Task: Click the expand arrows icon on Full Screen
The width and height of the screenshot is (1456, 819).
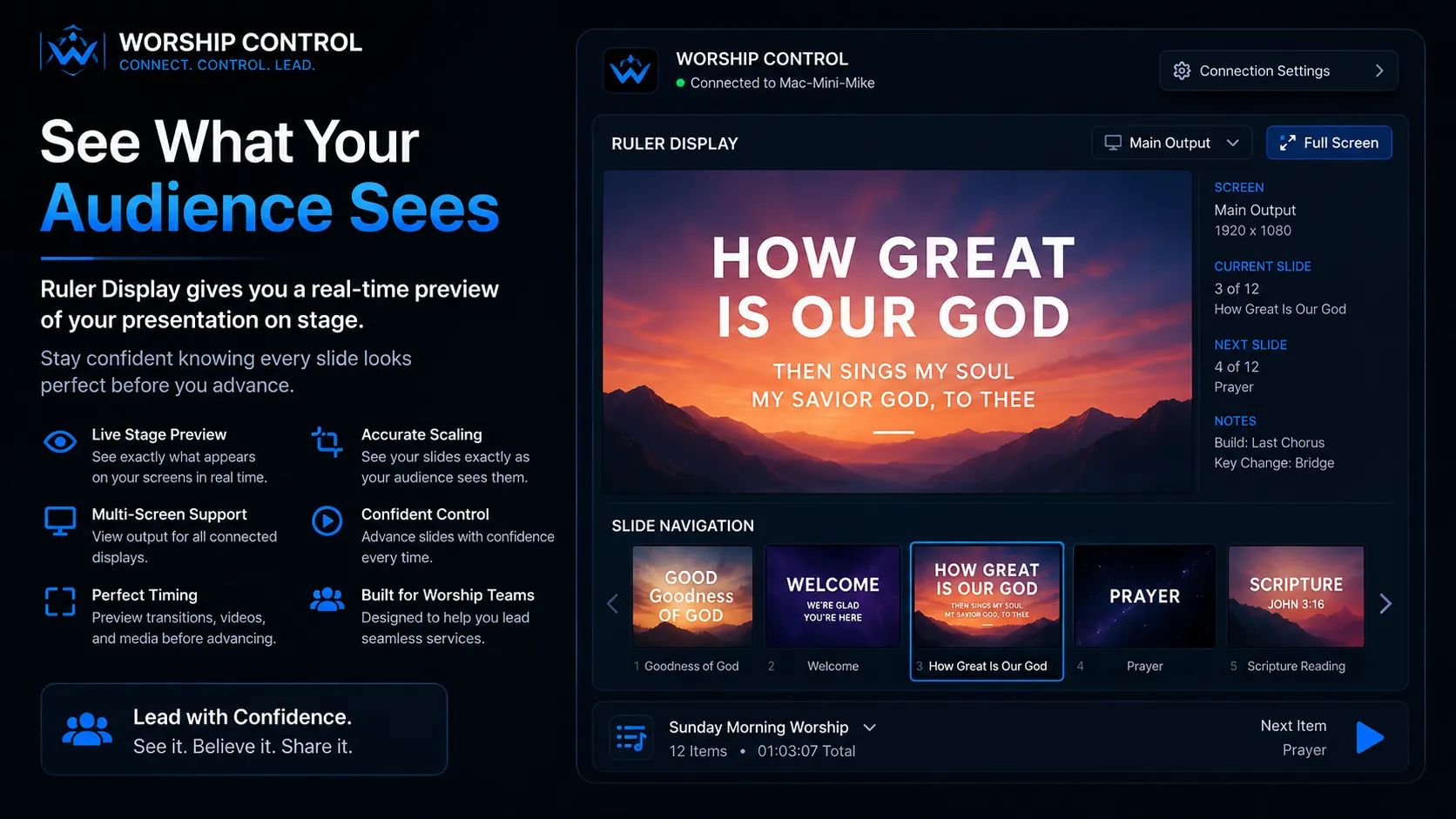Action: (x=1287, y=143)
